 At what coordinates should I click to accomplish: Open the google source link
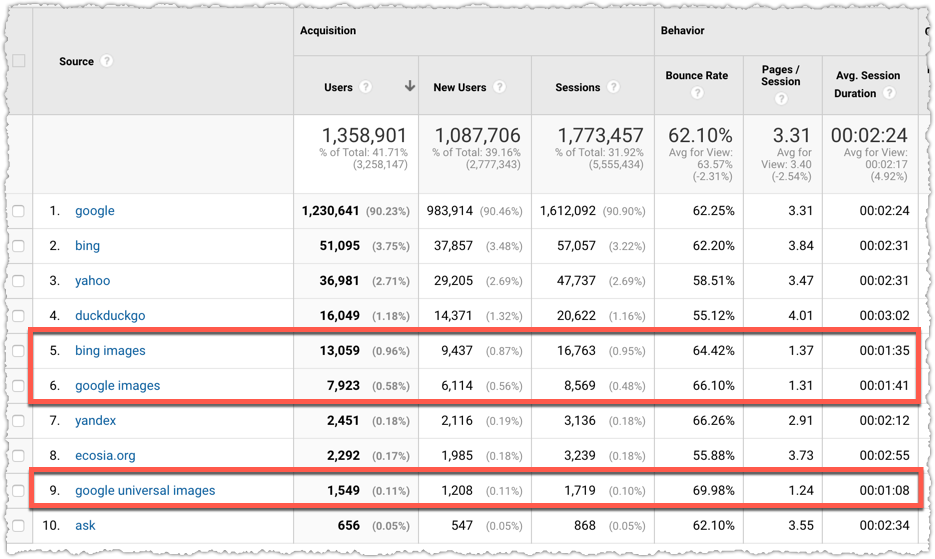pyautogui.click(x=95, y=211)
